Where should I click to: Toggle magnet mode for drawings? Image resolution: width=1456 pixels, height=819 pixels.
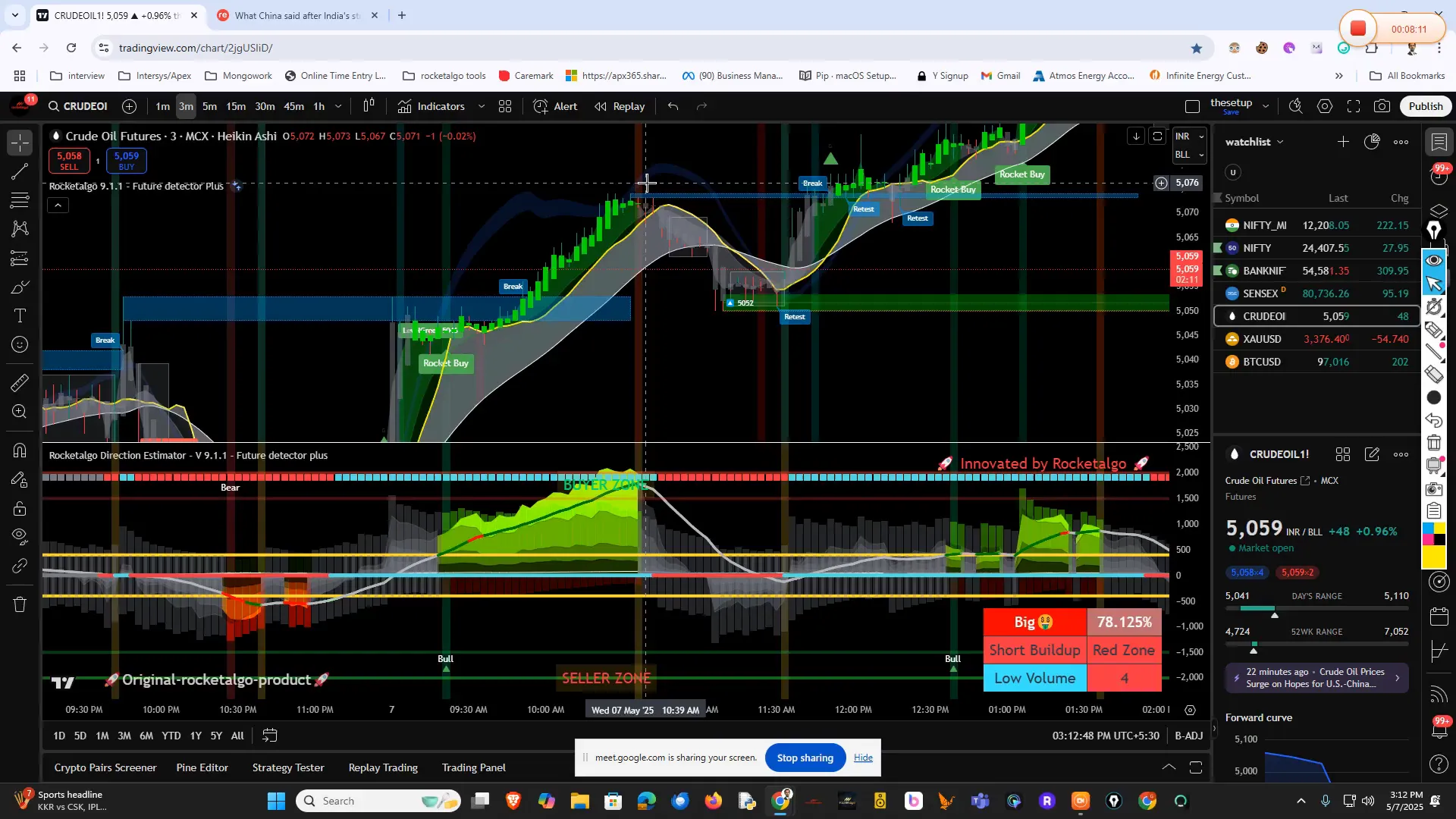click(20, 450)
